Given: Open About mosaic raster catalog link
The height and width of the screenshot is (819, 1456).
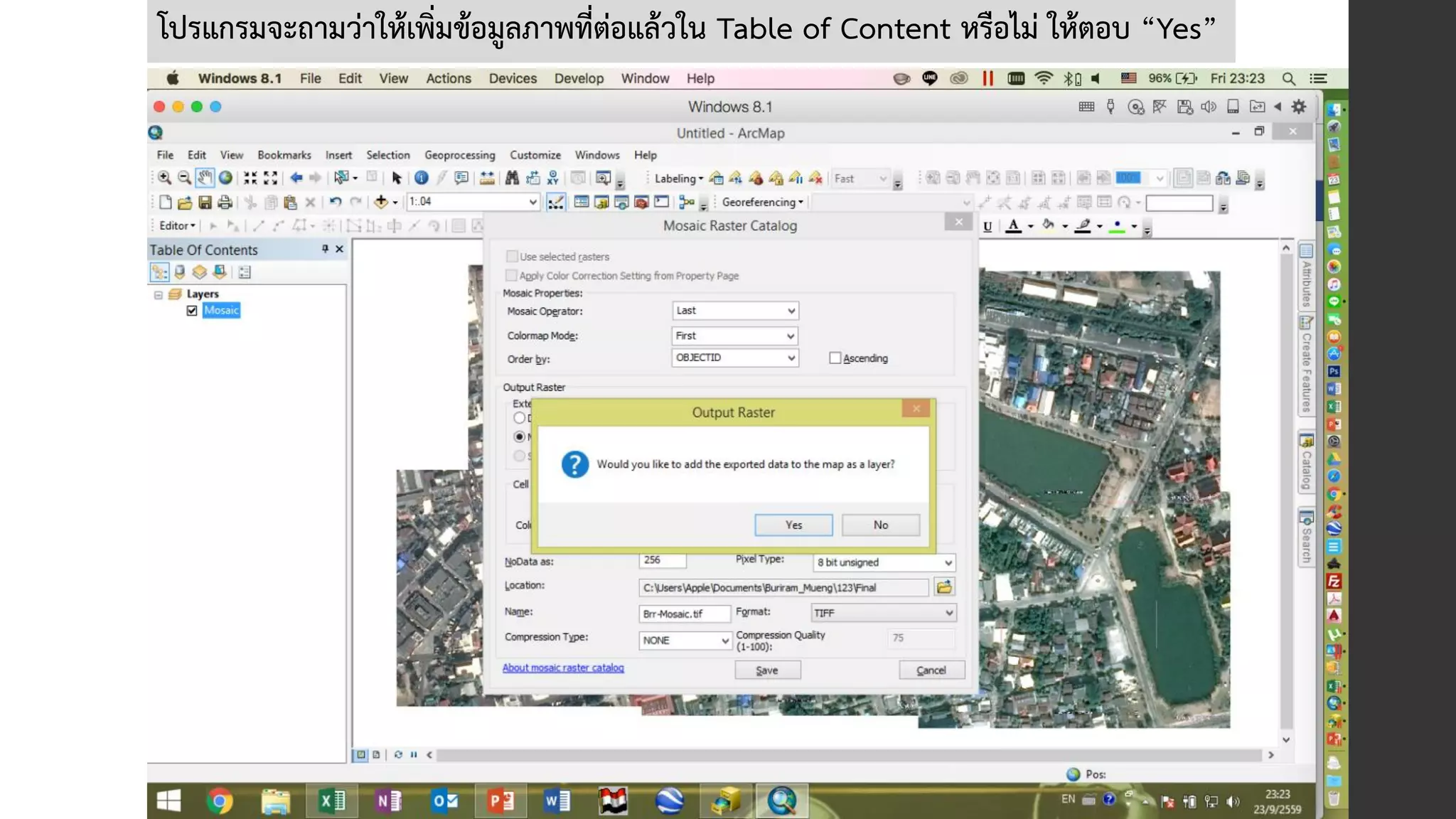Looking at the screenshot, I should (x=563, y=668).
